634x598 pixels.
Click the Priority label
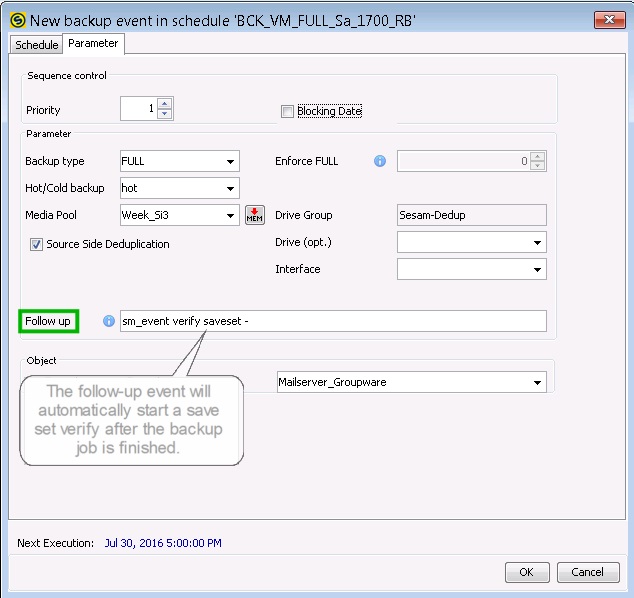click(x=43, y=110)
